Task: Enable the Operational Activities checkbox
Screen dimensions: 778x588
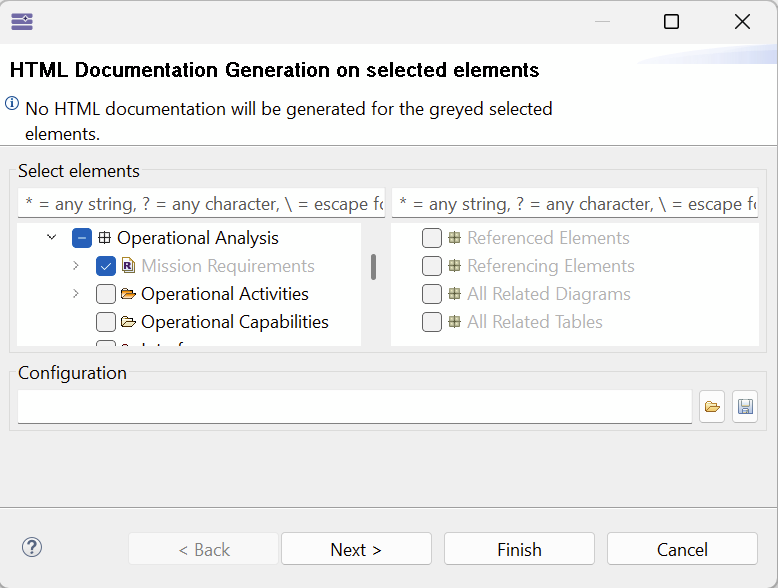Action: coord(106,294)
